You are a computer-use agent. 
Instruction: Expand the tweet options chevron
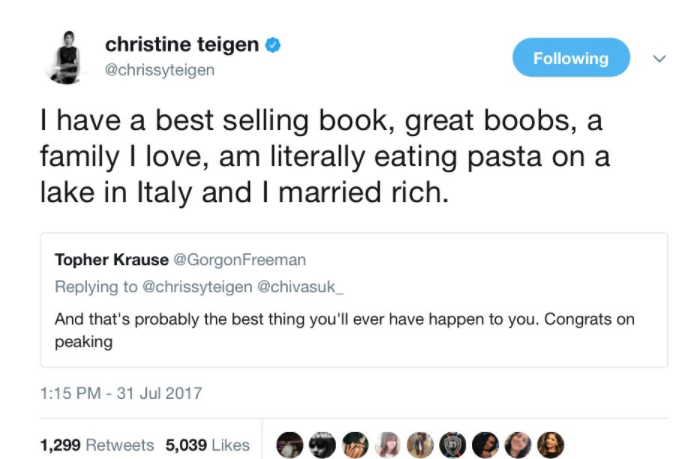click(659, 58)
